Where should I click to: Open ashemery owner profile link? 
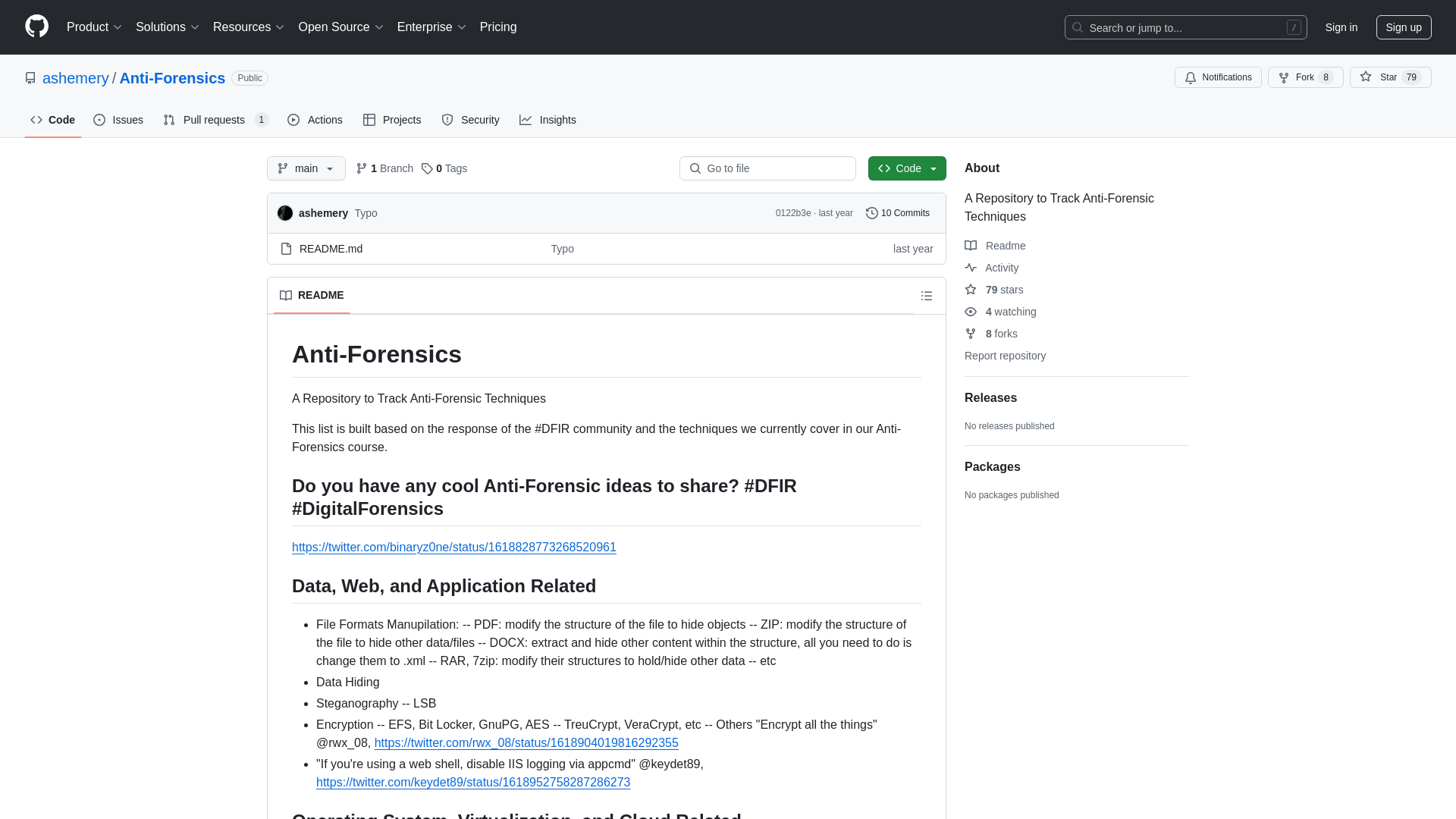point(76,78)
